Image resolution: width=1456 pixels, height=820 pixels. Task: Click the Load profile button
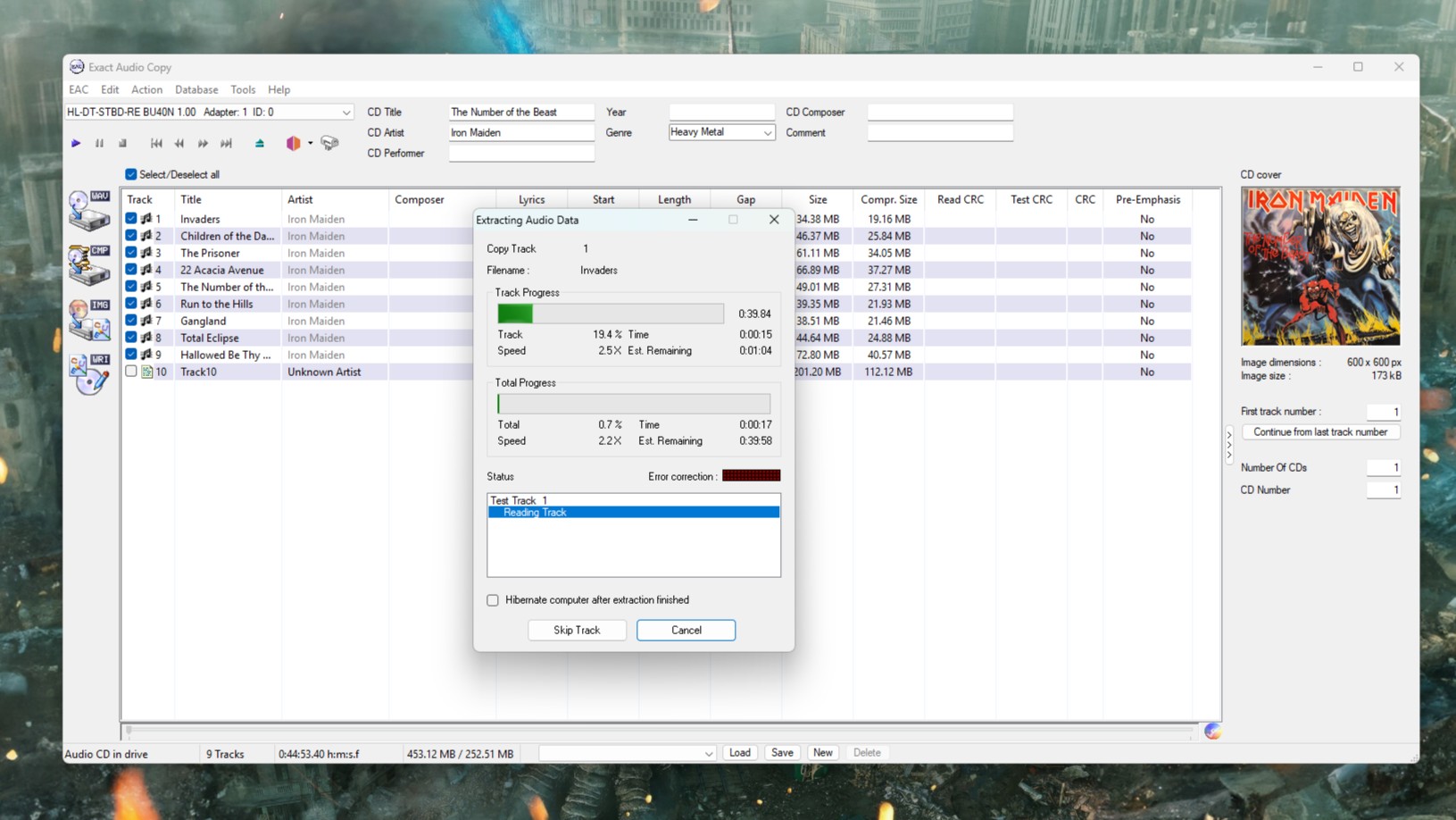740,753
